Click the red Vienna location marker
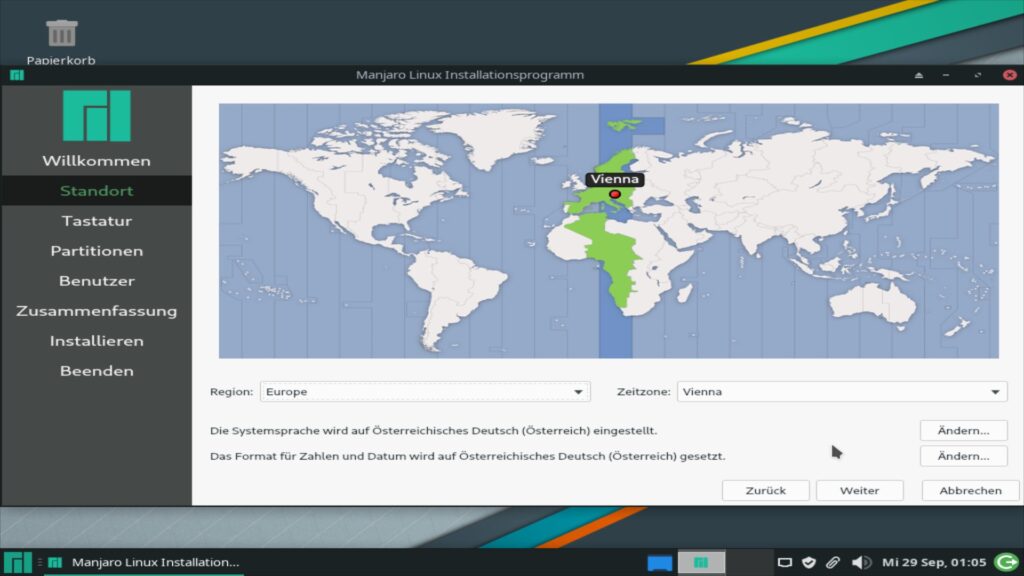Image resolution: width=1024 pixels, height=576 pixels. coord(615,194)
